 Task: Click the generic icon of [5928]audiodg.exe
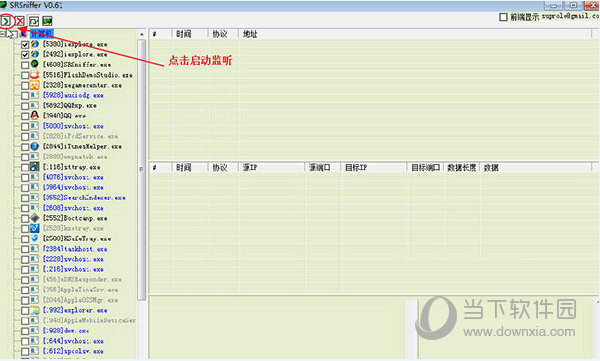[35, 95]
